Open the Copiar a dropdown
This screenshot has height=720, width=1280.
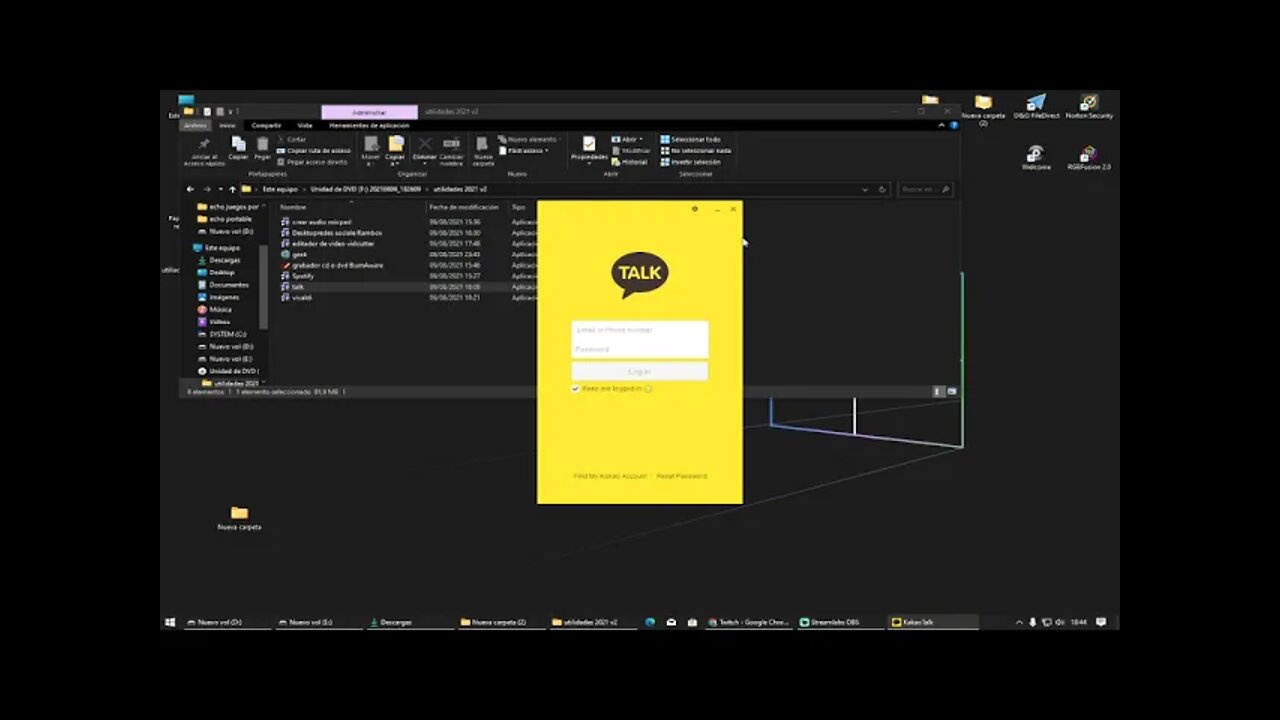click(x=395, y=150)
